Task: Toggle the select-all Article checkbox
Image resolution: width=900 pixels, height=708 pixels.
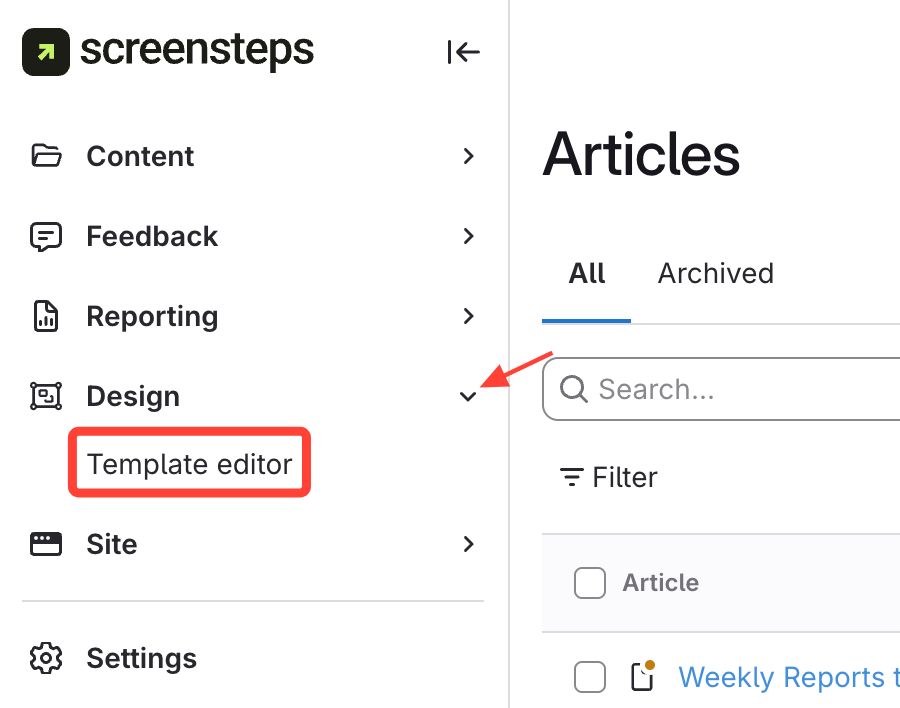Action: (x=590, y=583)
